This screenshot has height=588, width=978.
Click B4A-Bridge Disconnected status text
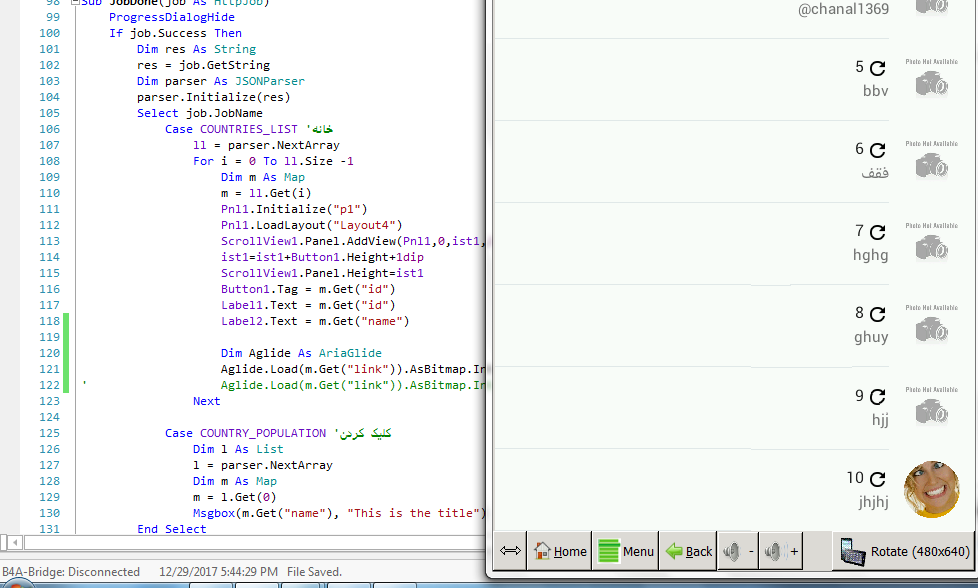pyautogui.click(x=71, y=572)
